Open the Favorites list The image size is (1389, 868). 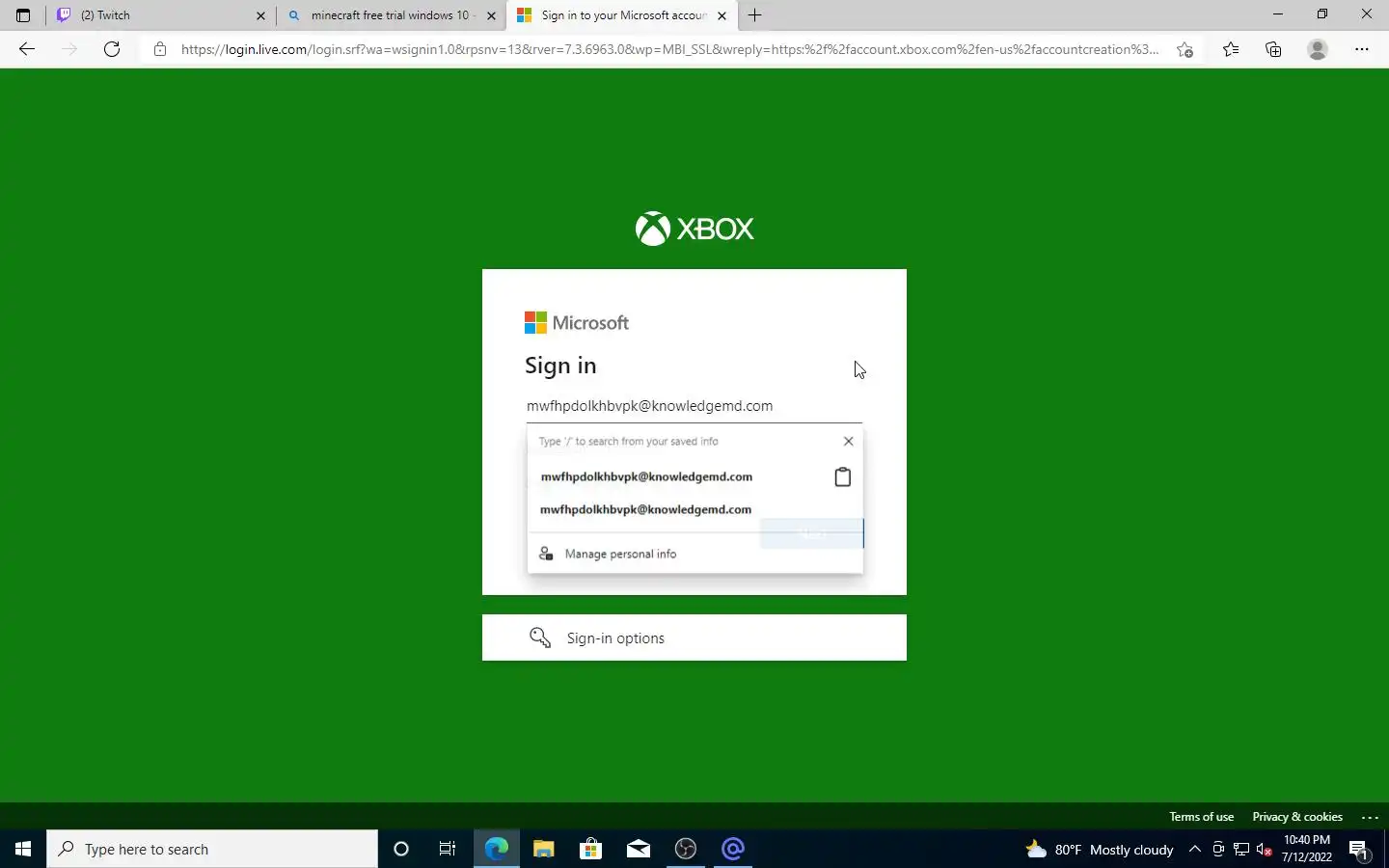pyautogui.click(x=1231, y=49)
